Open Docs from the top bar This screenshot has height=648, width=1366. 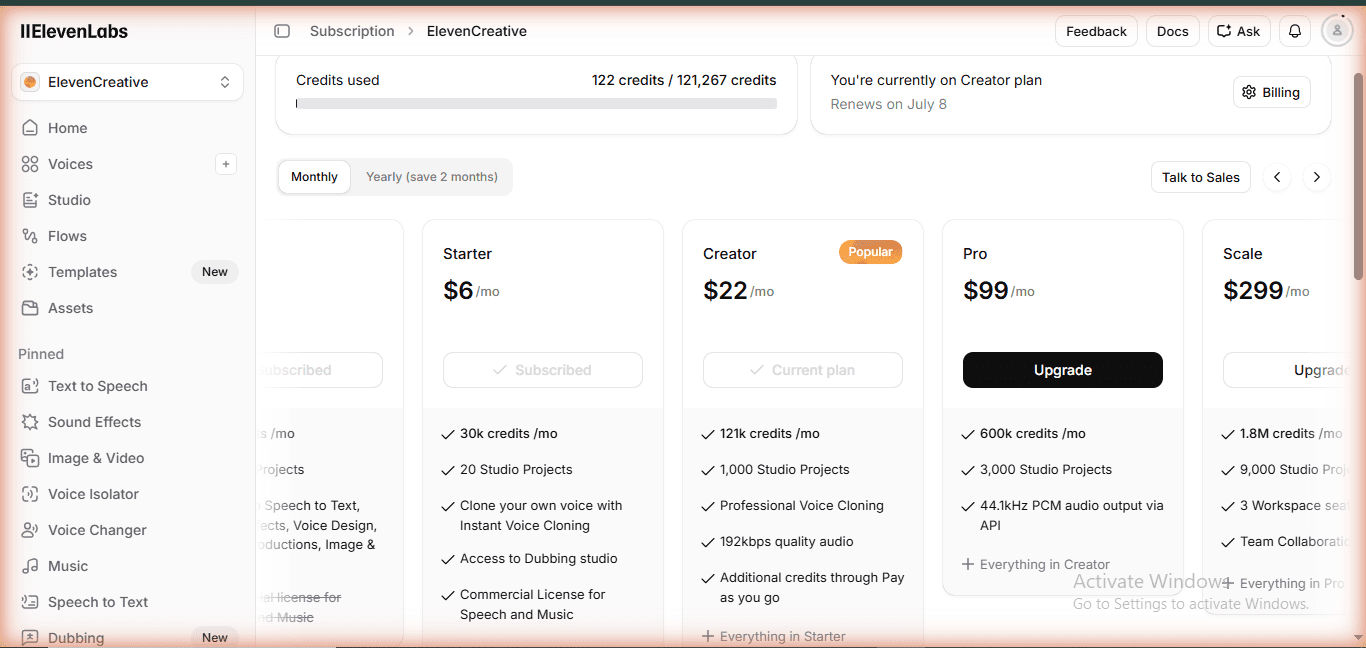coord(1173,31)
